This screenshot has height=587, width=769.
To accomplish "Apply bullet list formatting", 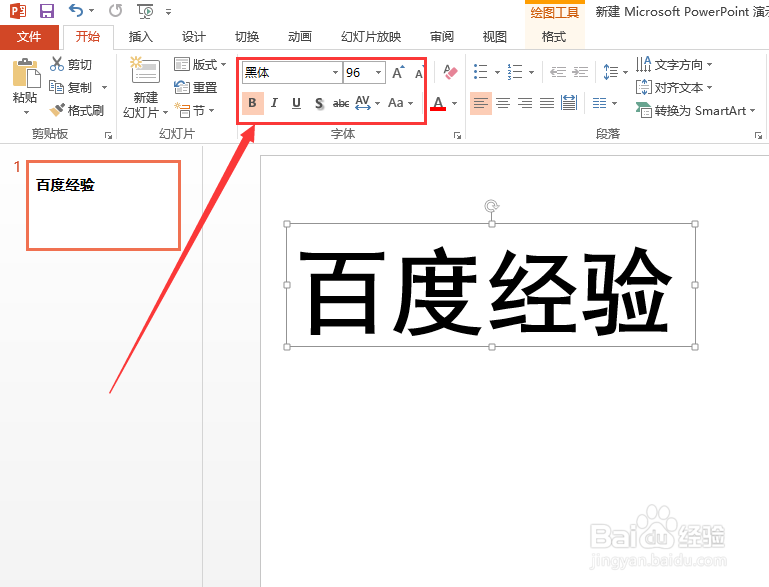I will (481, 72).
